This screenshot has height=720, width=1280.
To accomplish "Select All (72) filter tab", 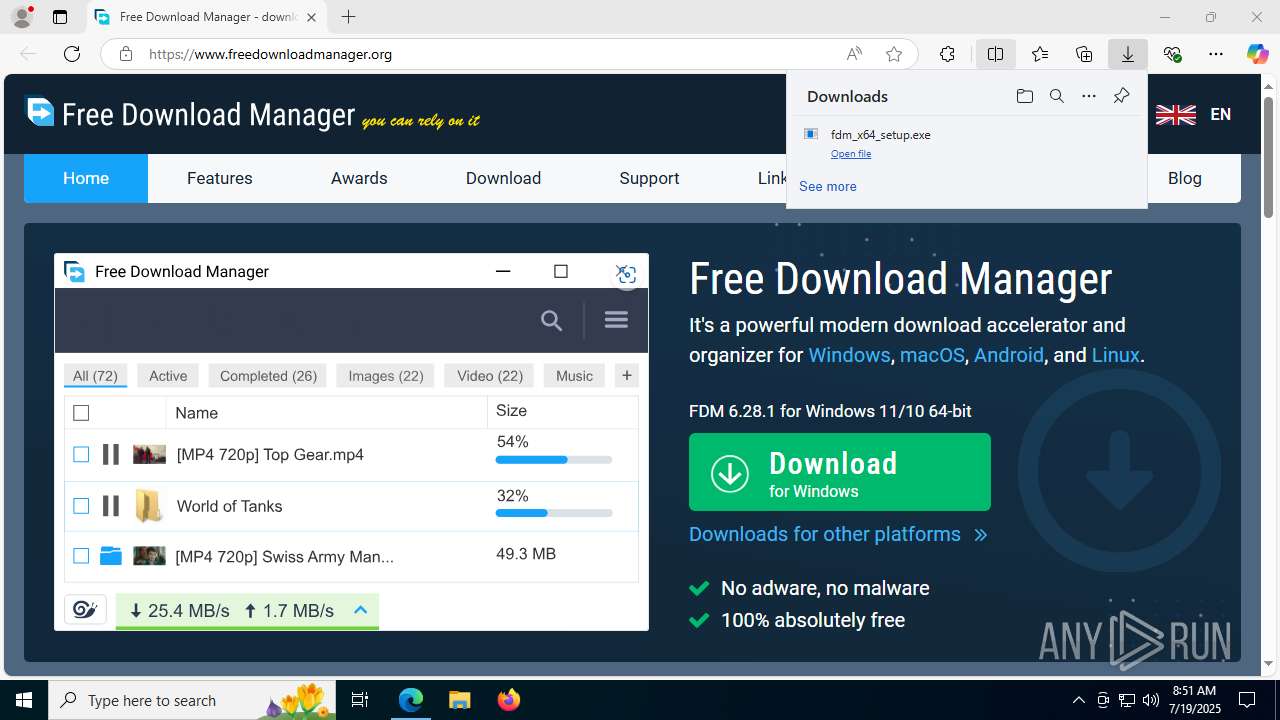I will coord(95,376).
